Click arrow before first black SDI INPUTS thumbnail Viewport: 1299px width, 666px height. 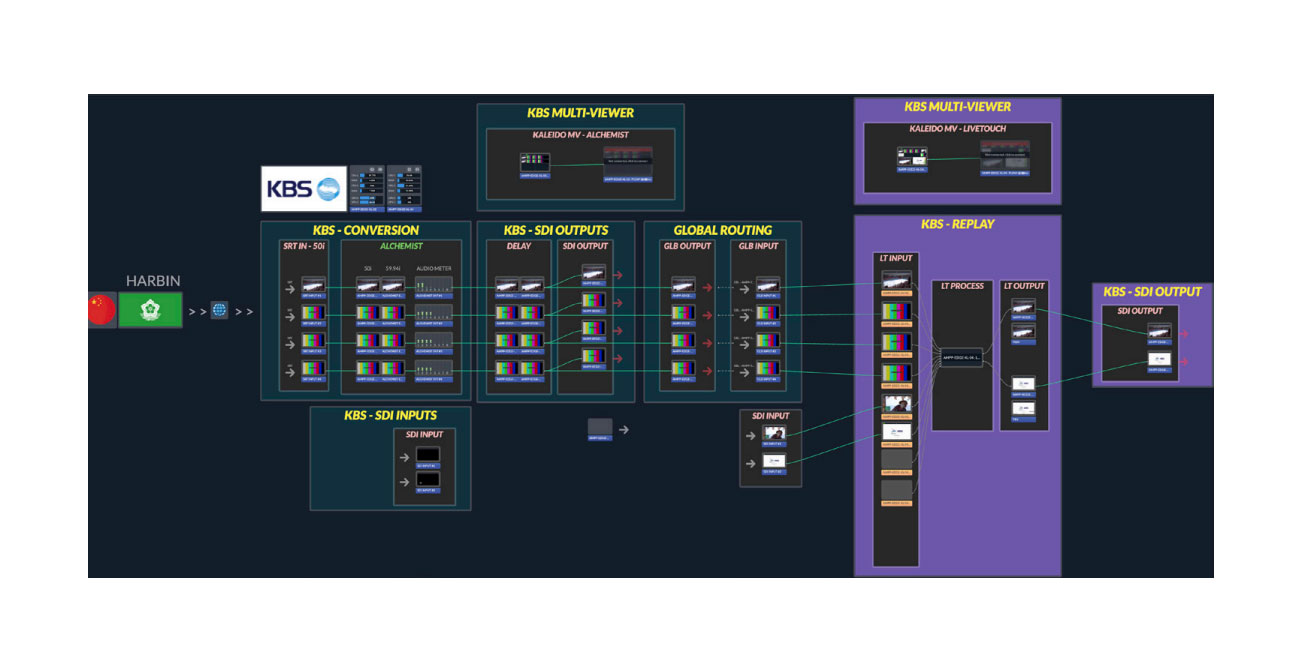pos(404,458)
